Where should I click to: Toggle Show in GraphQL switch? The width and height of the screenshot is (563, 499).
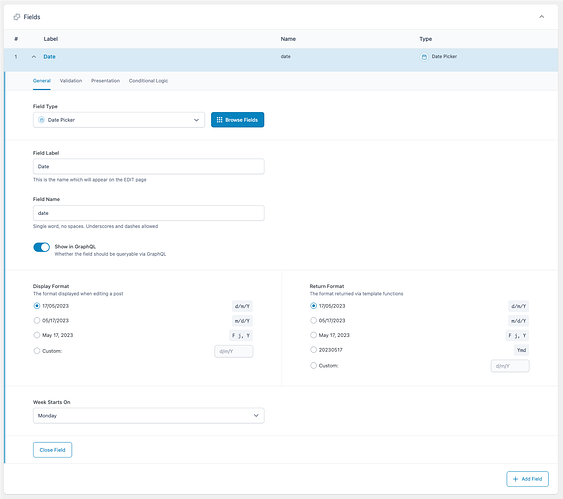(42, 247)
